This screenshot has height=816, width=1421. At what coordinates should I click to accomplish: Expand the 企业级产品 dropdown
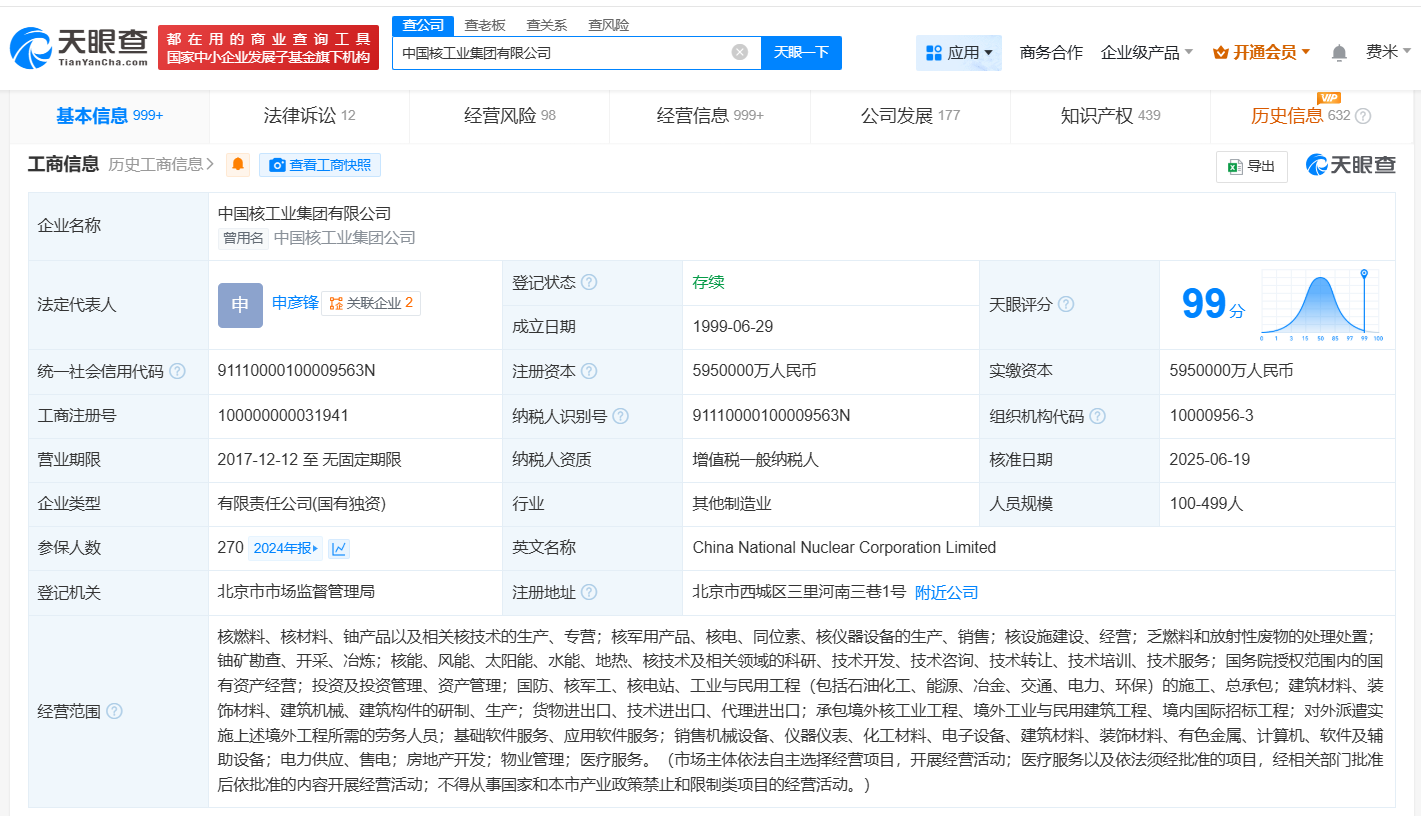(1146, 53)
